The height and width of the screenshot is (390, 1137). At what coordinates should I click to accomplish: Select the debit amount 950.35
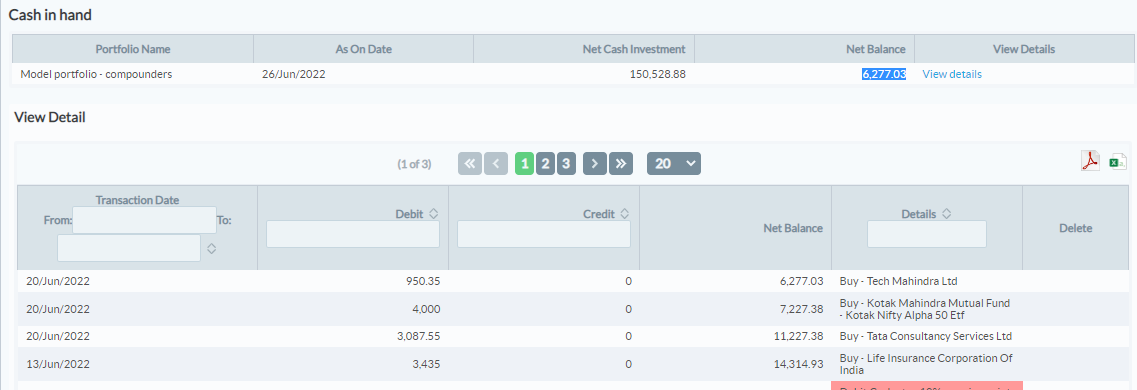click(x=422, y=281)
